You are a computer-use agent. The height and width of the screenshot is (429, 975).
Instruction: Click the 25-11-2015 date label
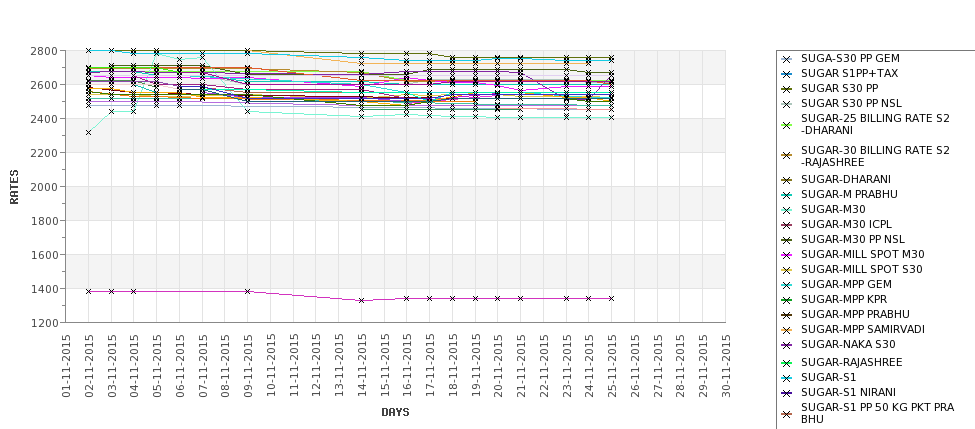[x=611, y=366]
